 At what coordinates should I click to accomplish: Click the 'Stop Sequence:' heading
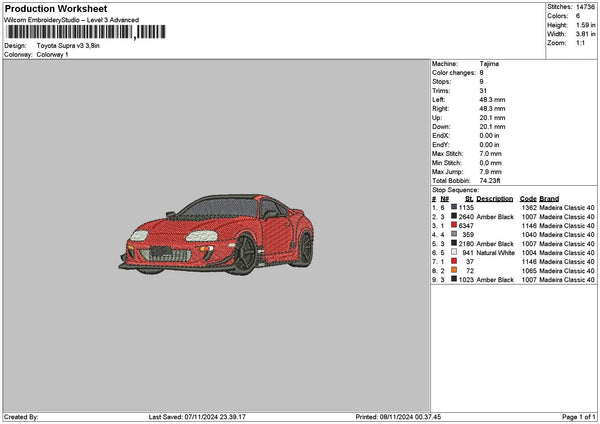(455, 190)
